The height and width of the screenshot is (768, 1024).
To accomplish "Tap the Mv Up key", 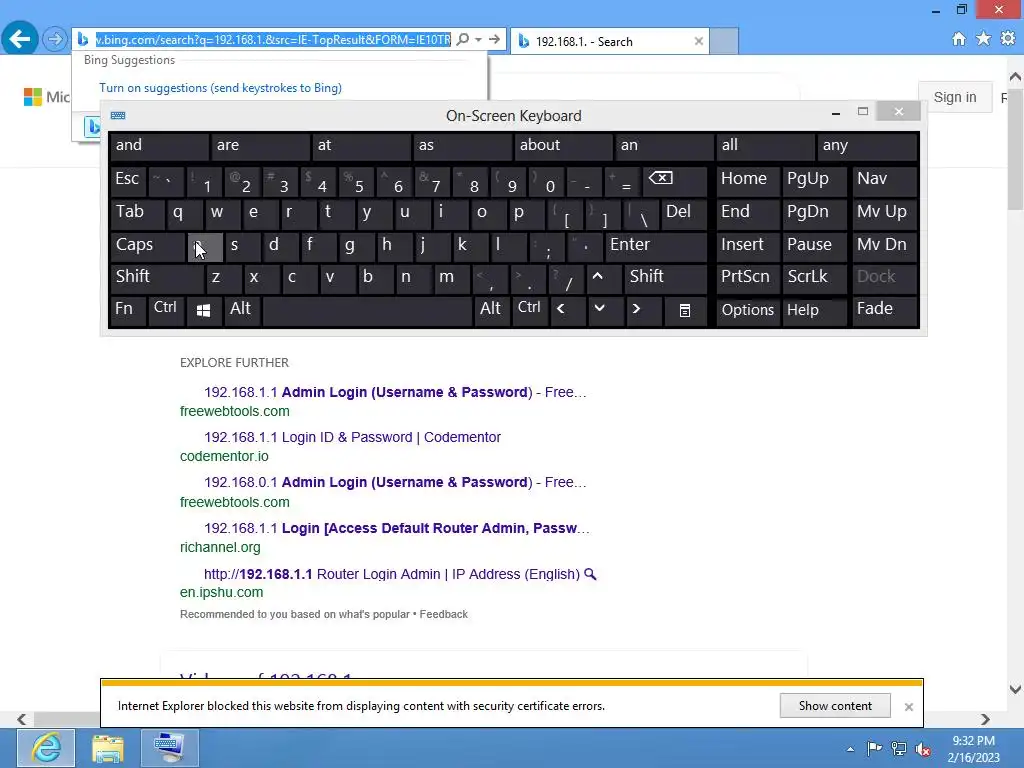I will coord(884,213).
